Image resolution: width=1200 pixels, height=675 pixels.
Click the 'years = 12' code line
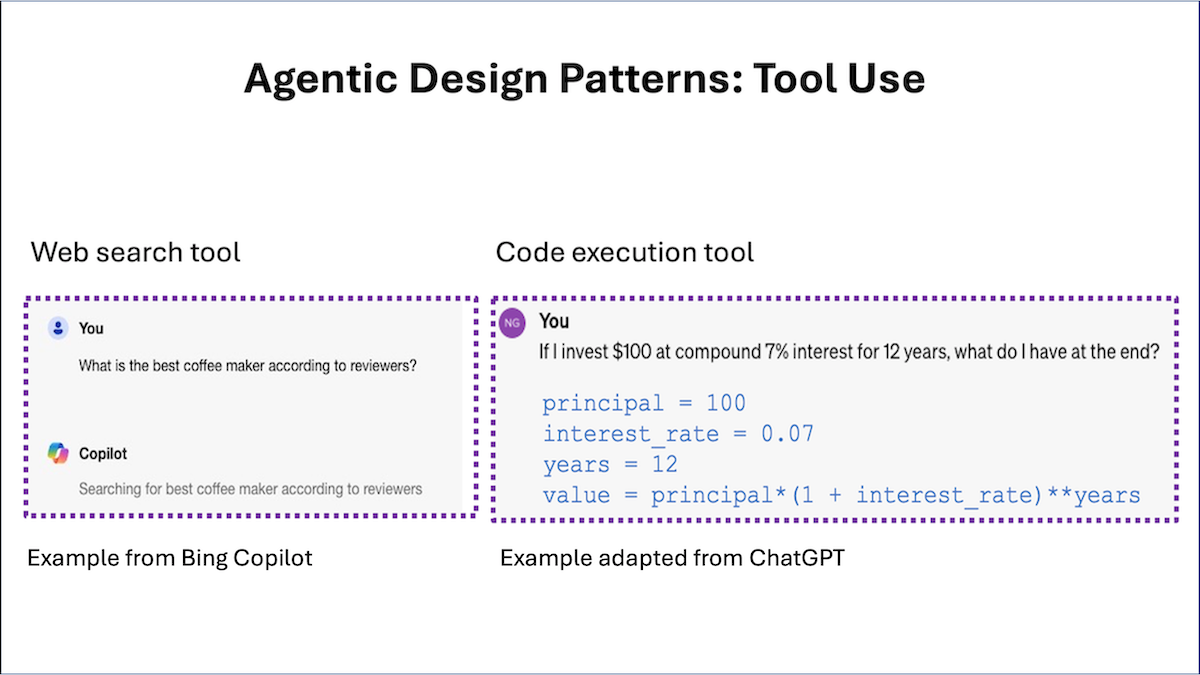click(610, 464)
